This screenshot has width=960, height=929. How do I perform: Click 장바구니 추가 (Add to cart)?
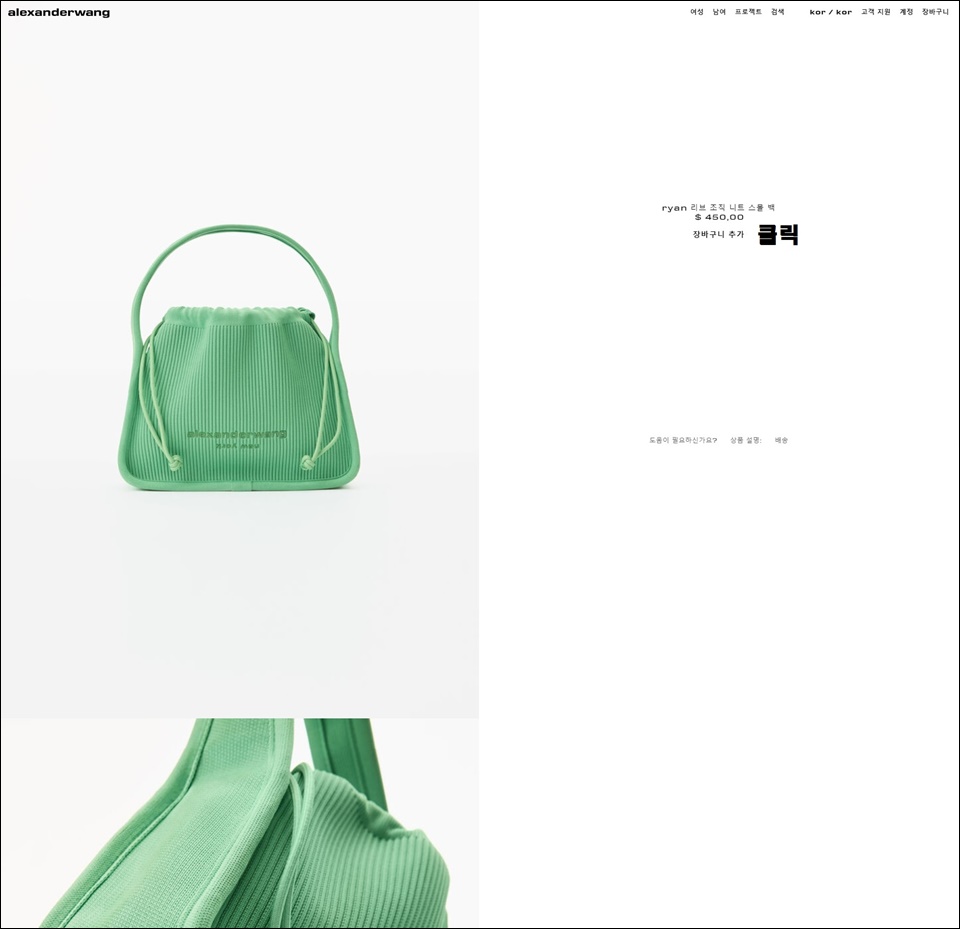coord(718,234)
